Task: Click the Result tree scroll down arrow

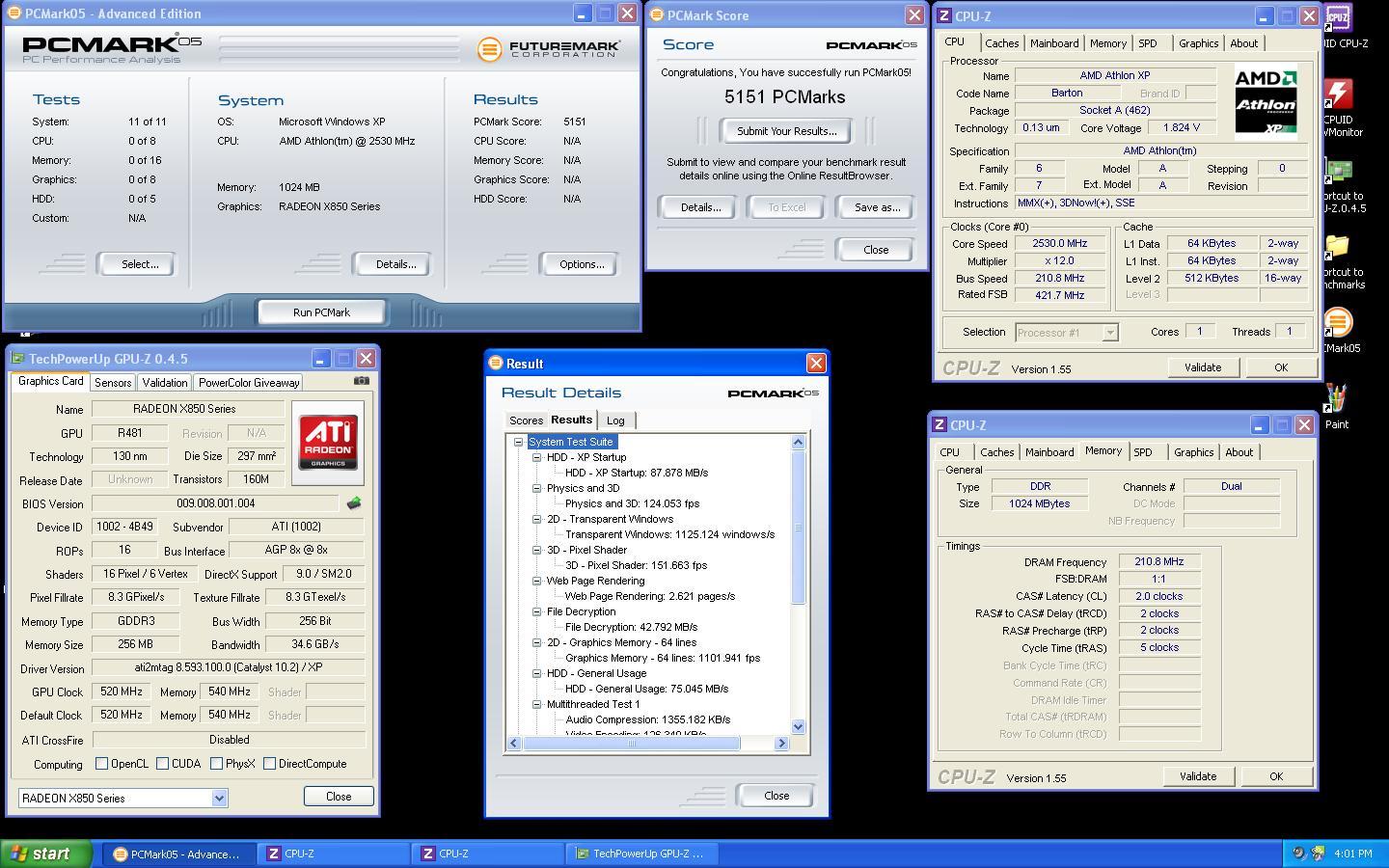Action: point(798,726)
